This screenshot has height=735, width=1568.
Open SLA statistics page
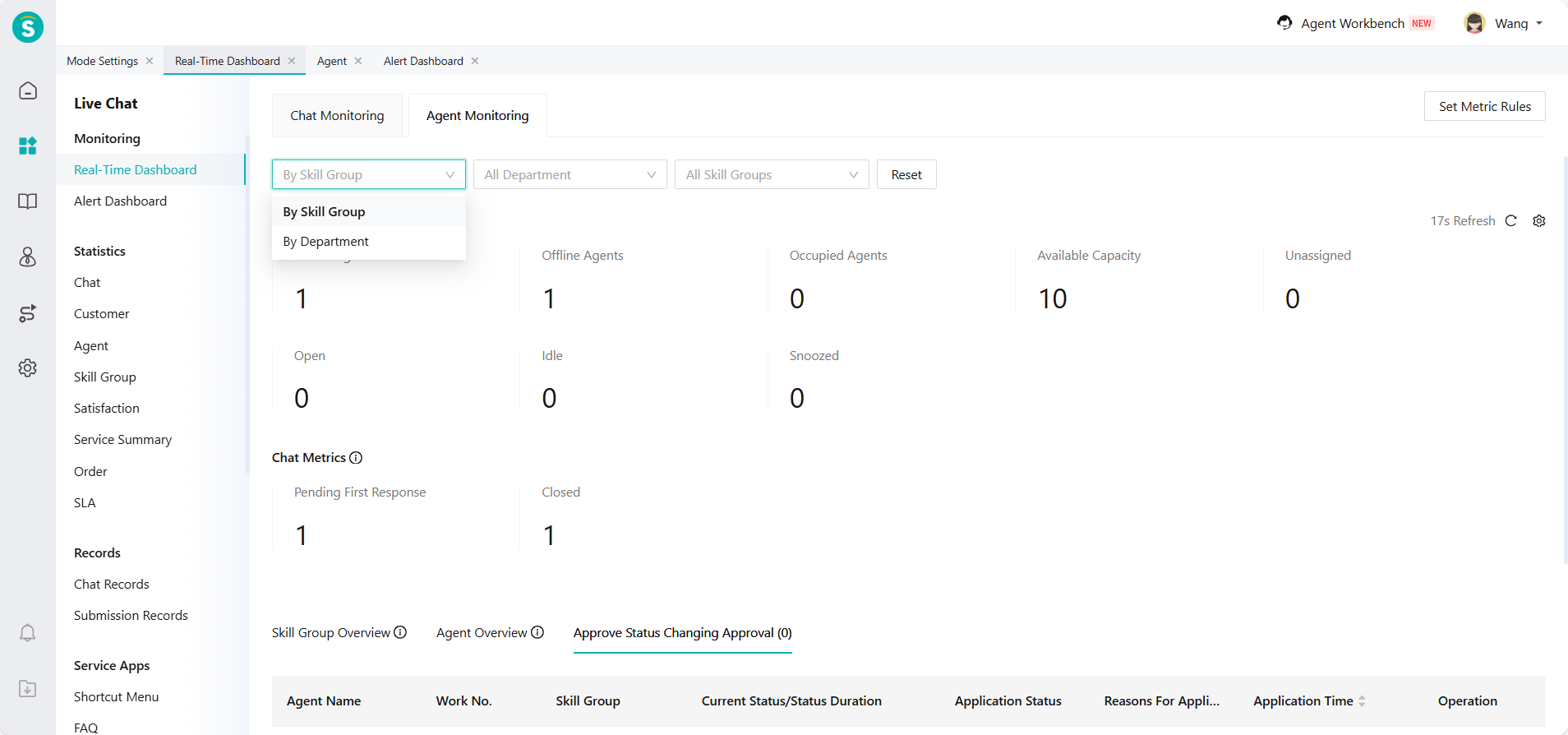tap(85, 502)
